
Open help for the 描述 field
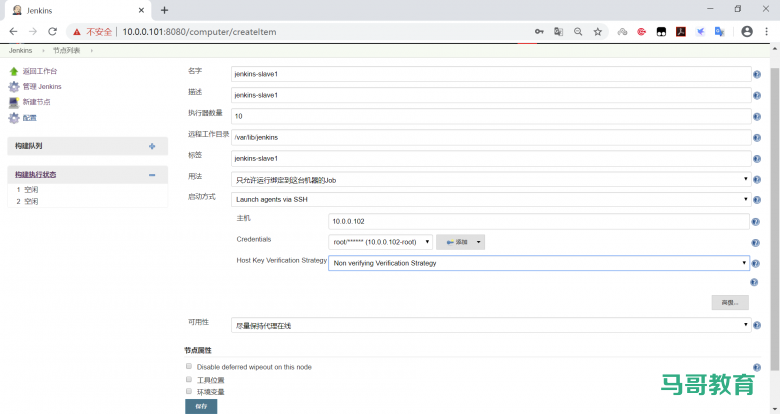pyautogui.click(x=757, y=95)
